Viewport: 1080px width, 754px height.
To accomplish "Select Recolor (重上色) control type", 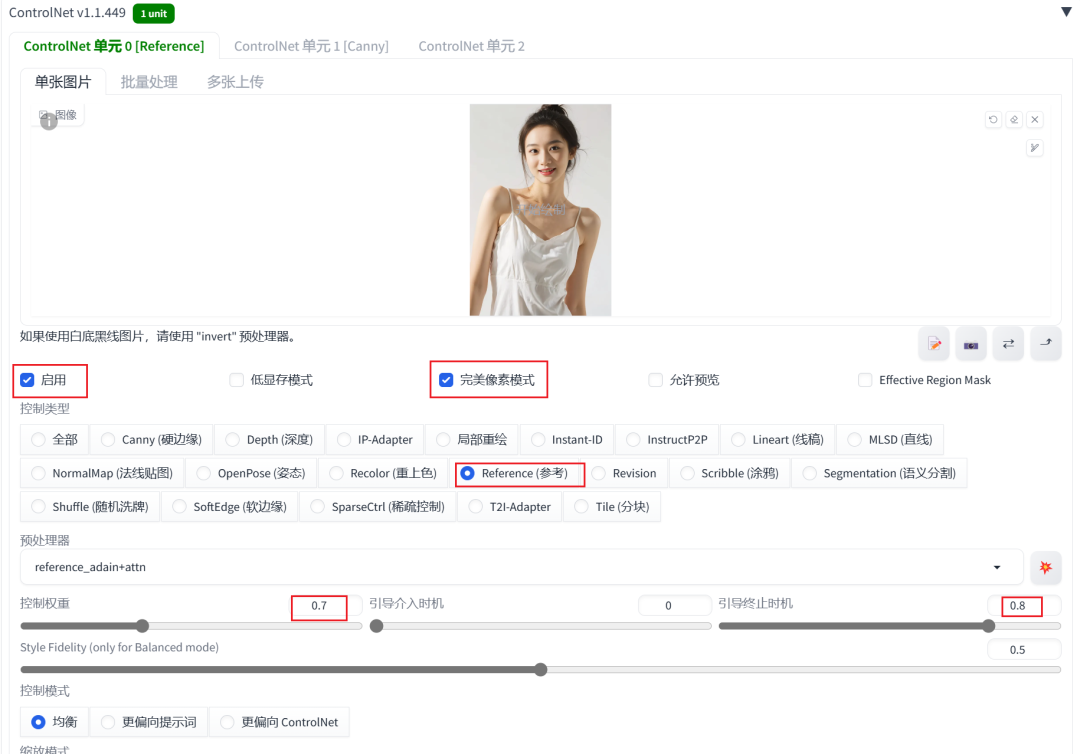I will [x=384, y=473].
